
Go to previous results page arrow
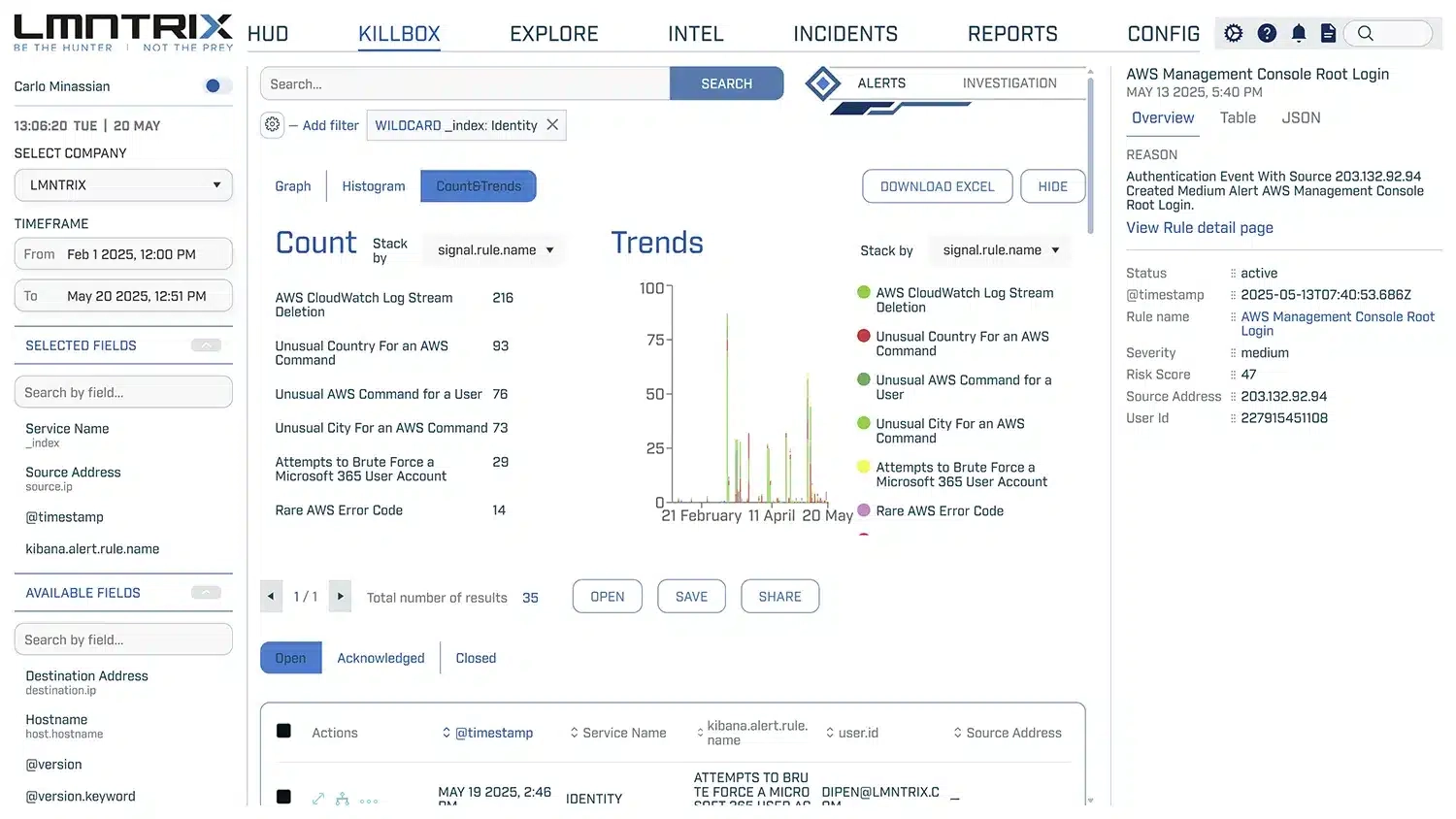271,596
